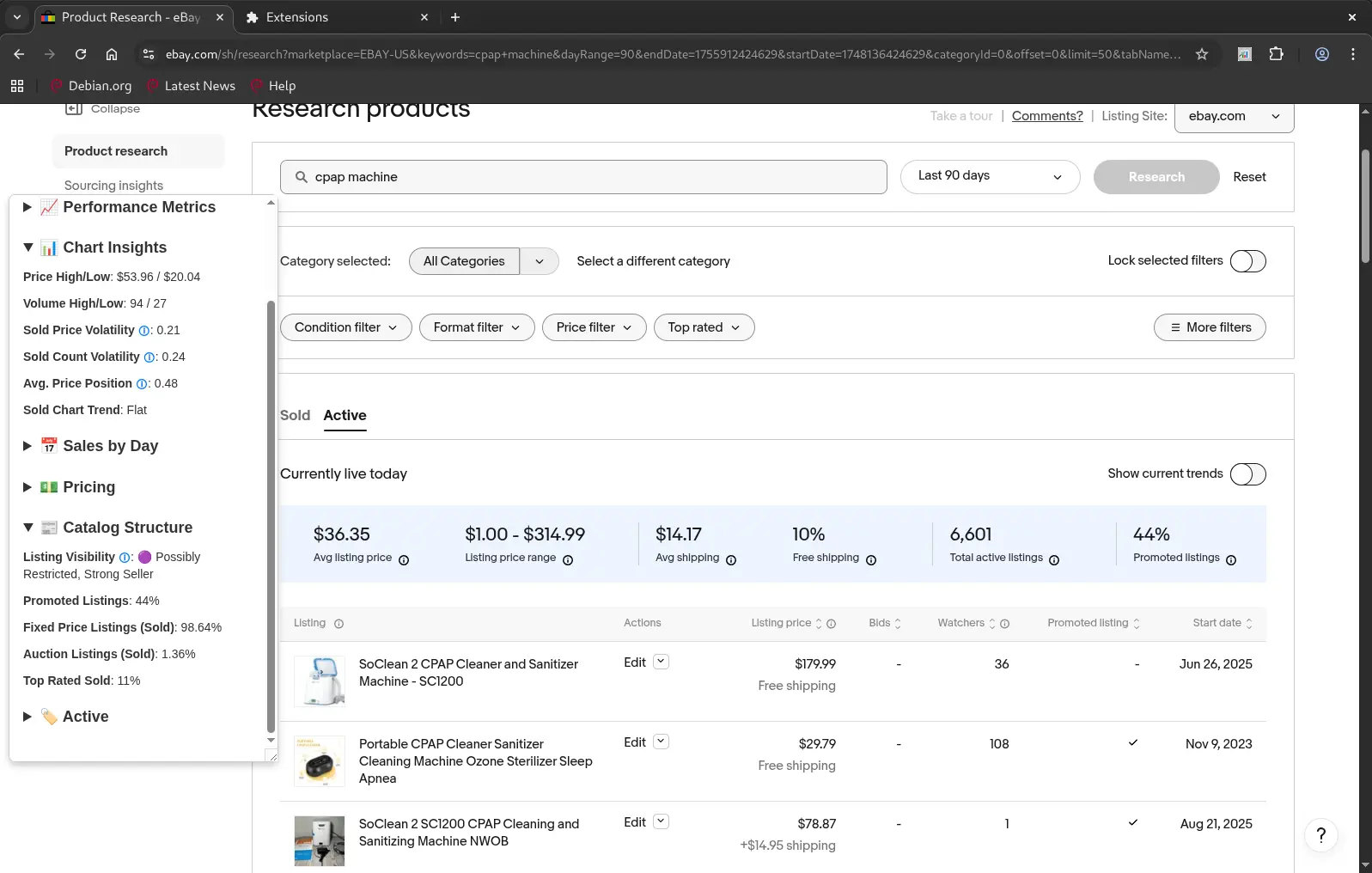
Task: Open the Comments? link
Action: coord(1046,116)
